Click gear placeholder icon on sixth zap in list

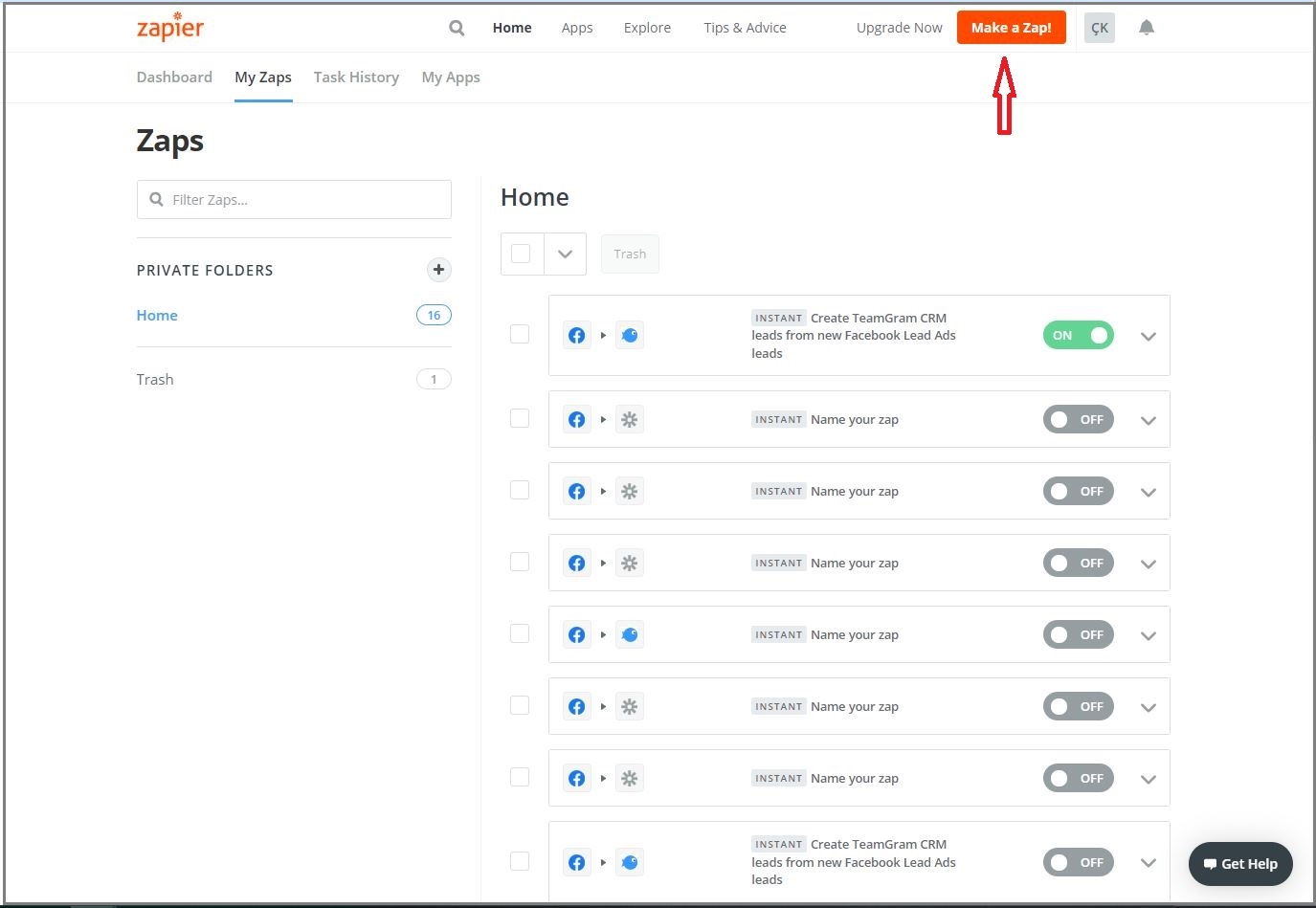(x=629, y=706)
